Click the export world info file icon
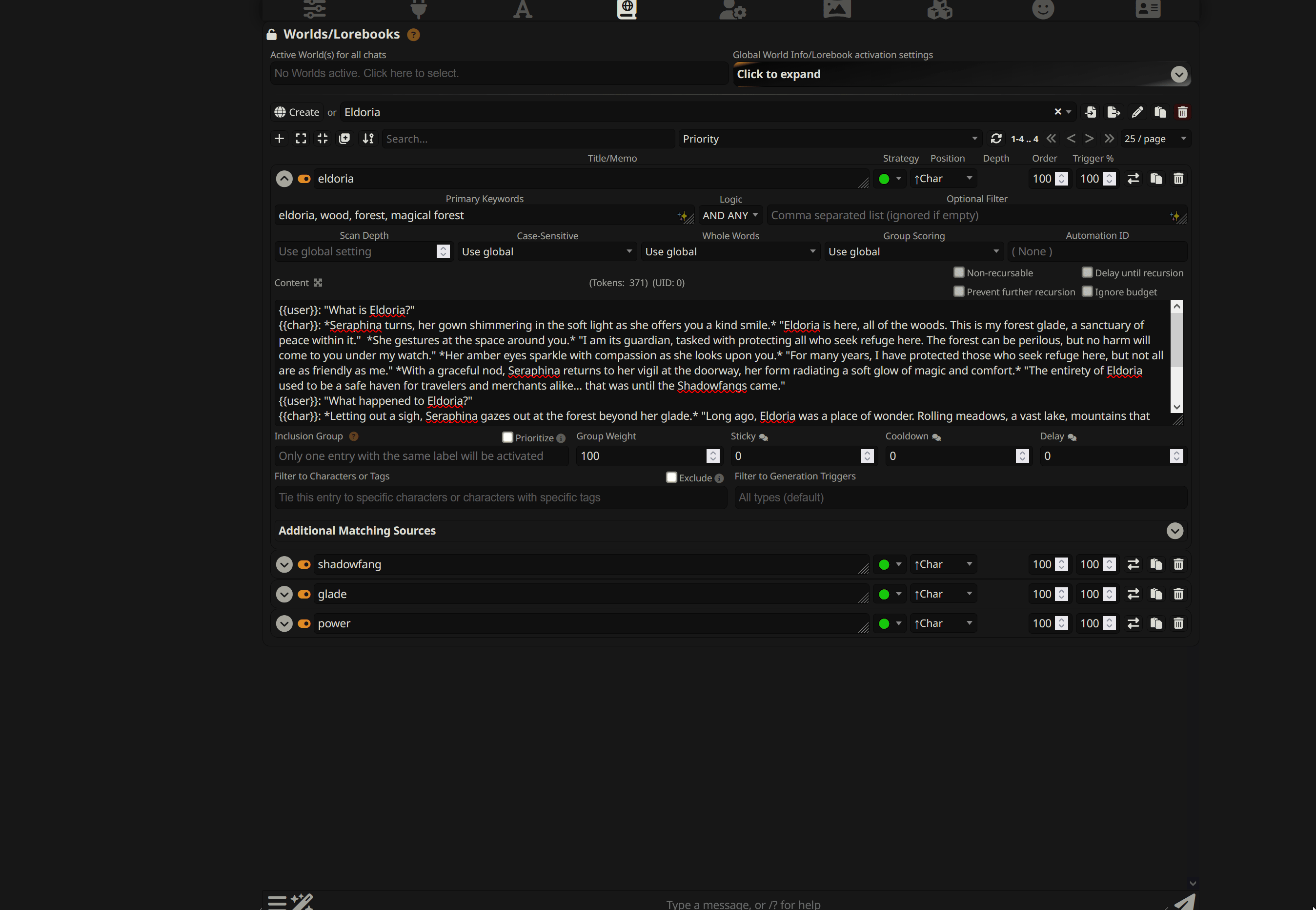This screenshot has height=910, width=1316. (x=1114, y=112)
